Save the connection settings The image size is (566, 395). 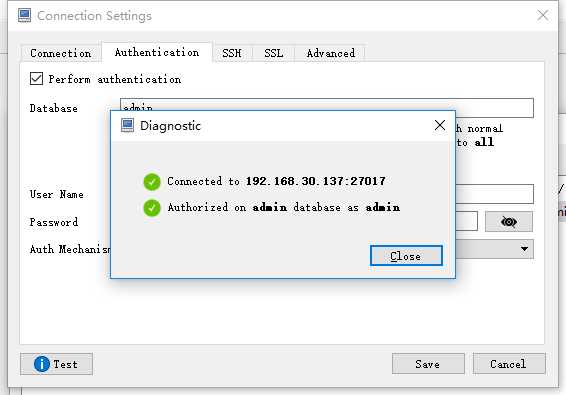(428, 364)
